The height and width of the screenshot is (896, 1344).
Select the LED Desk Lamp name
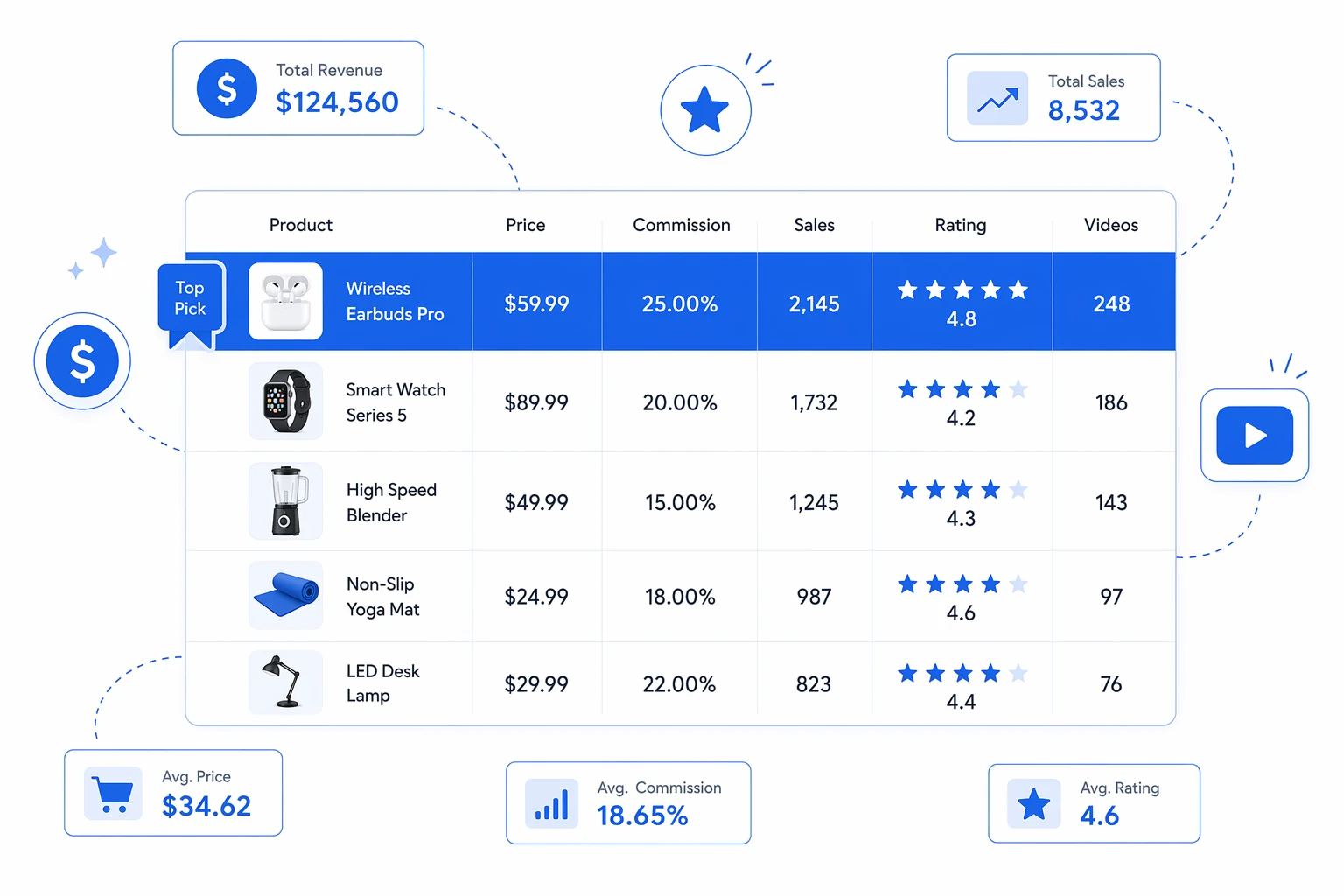(x=382, y=683)
